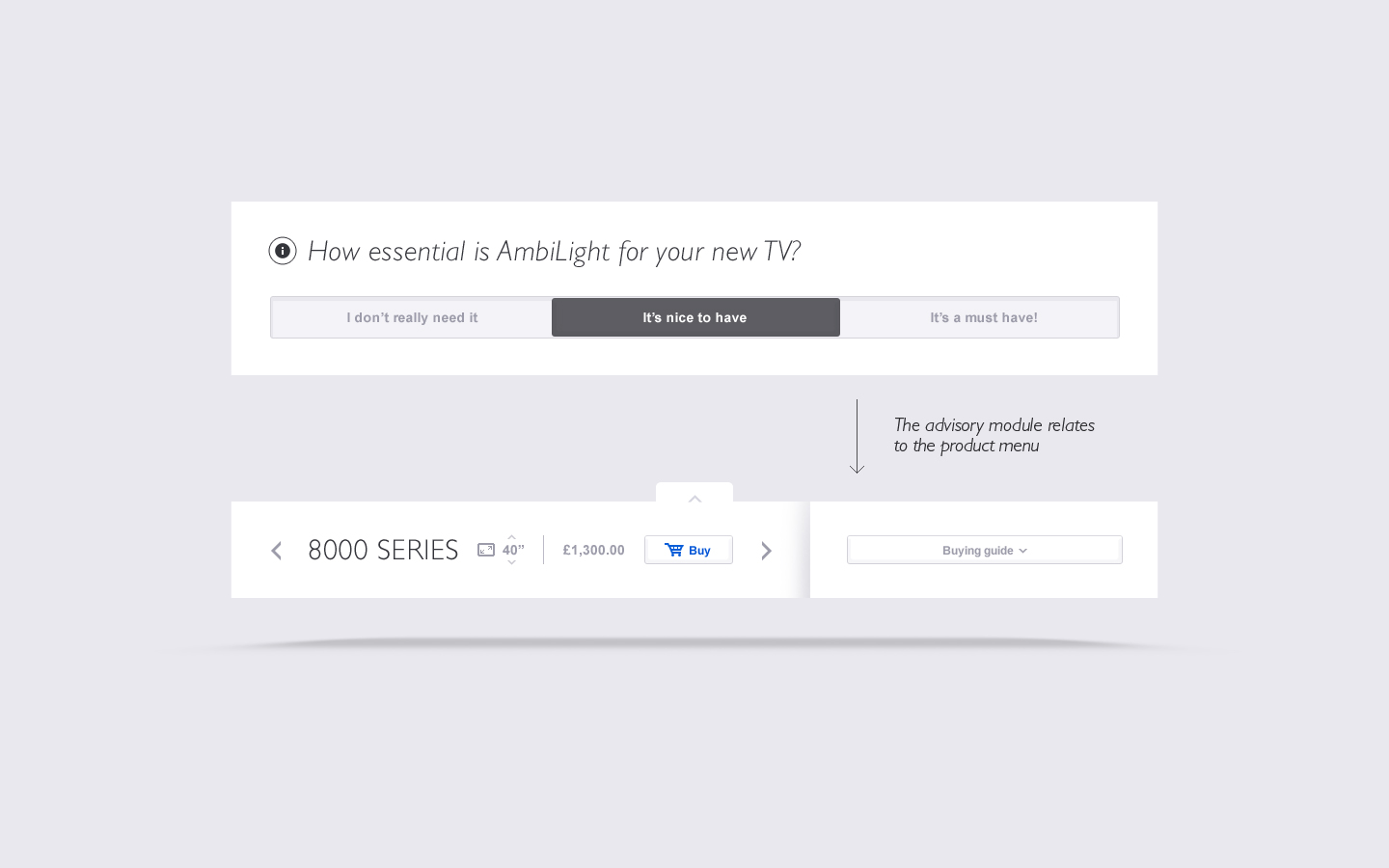The image size is (1389, 868).
Task: Increase screen size with the up arrow
Action: [511, 537]
